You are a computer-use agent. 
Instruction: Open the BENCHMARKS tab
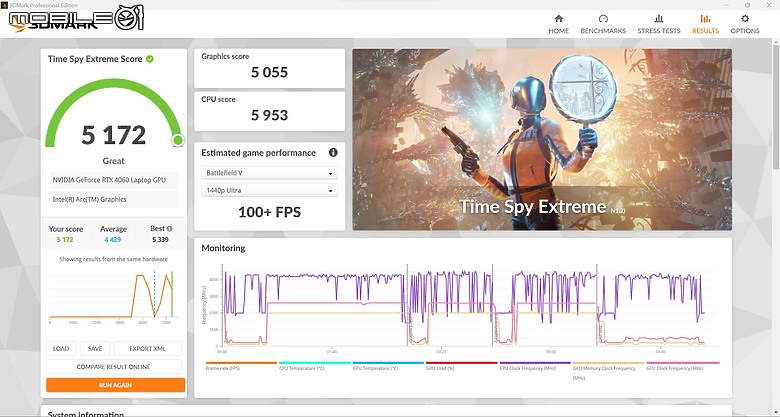[x=603, y=24]
